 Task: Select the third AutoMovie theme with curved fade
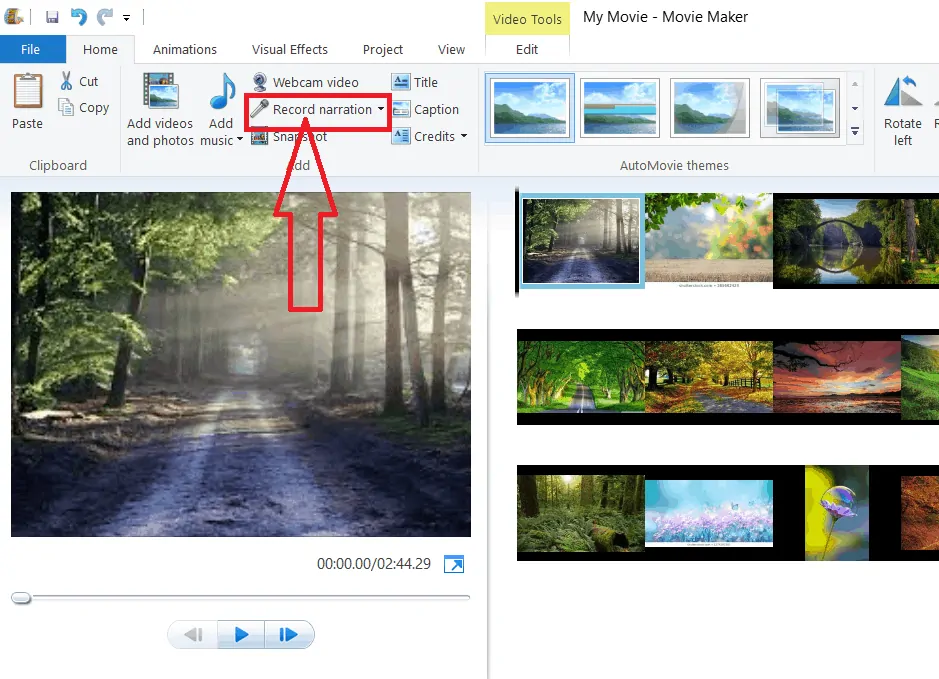tap(710, 108)
